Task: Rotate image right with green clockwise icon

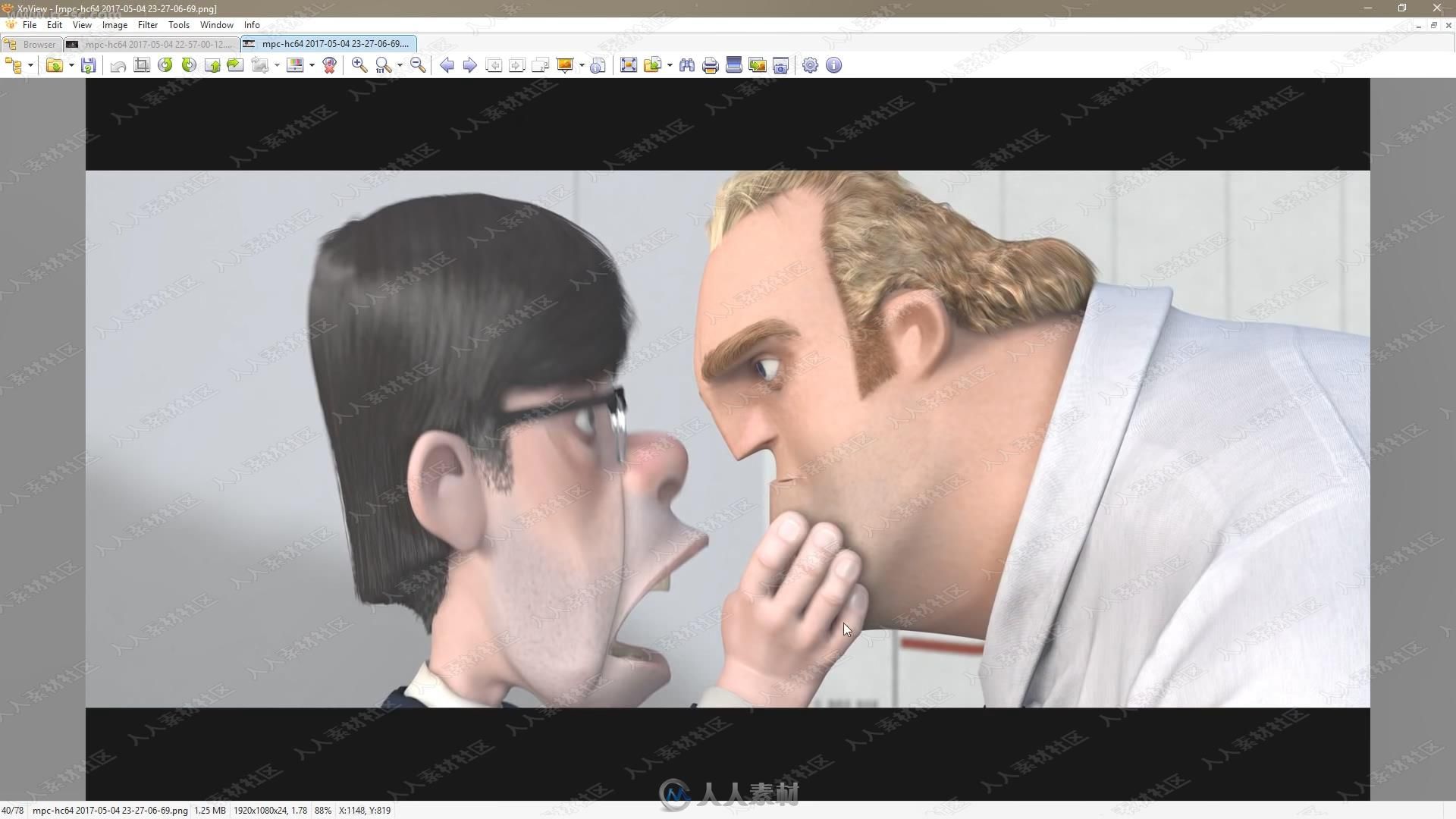Action: point(189,65)
